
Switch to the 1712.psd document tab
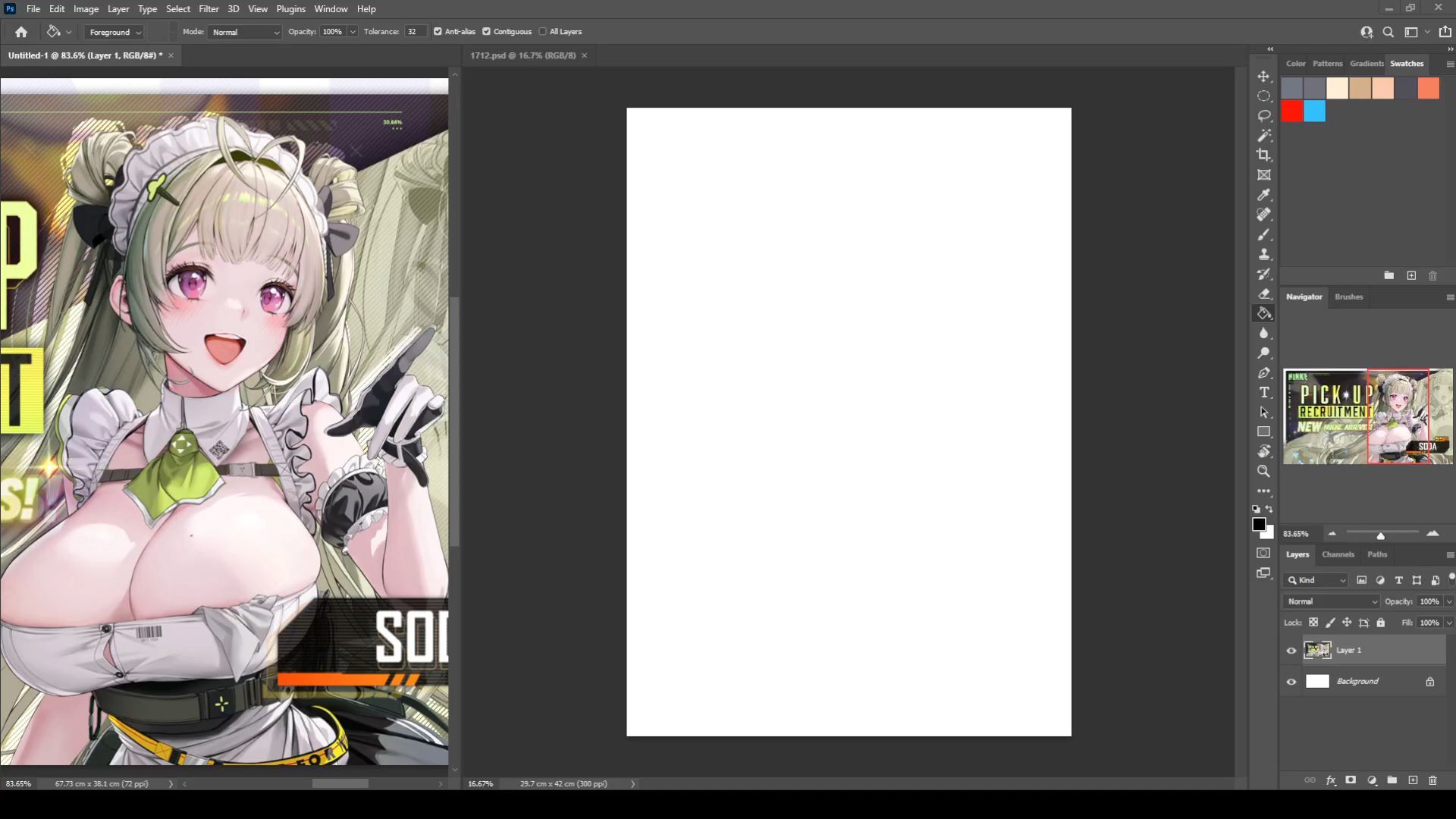[522, 55]
